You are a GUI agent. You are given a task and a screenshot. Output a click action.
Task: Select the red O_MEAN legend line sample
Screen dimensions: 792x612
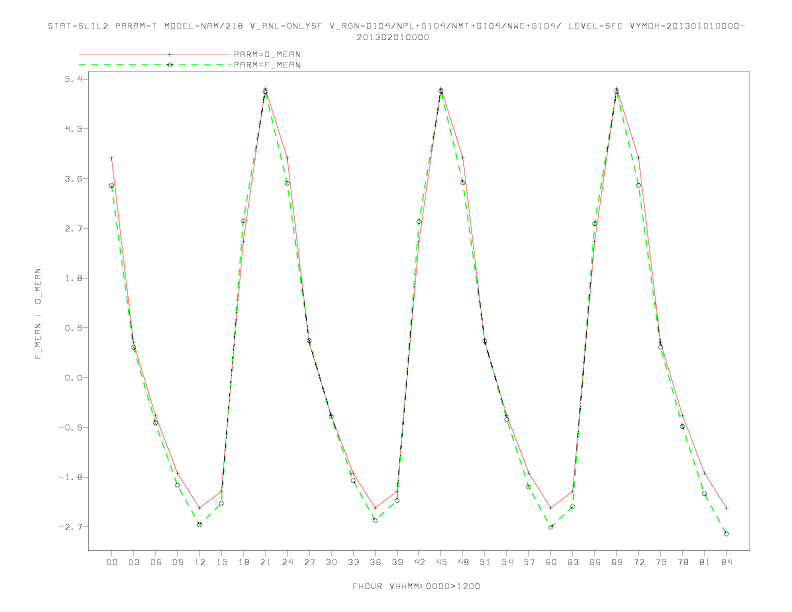pos(155,54)
